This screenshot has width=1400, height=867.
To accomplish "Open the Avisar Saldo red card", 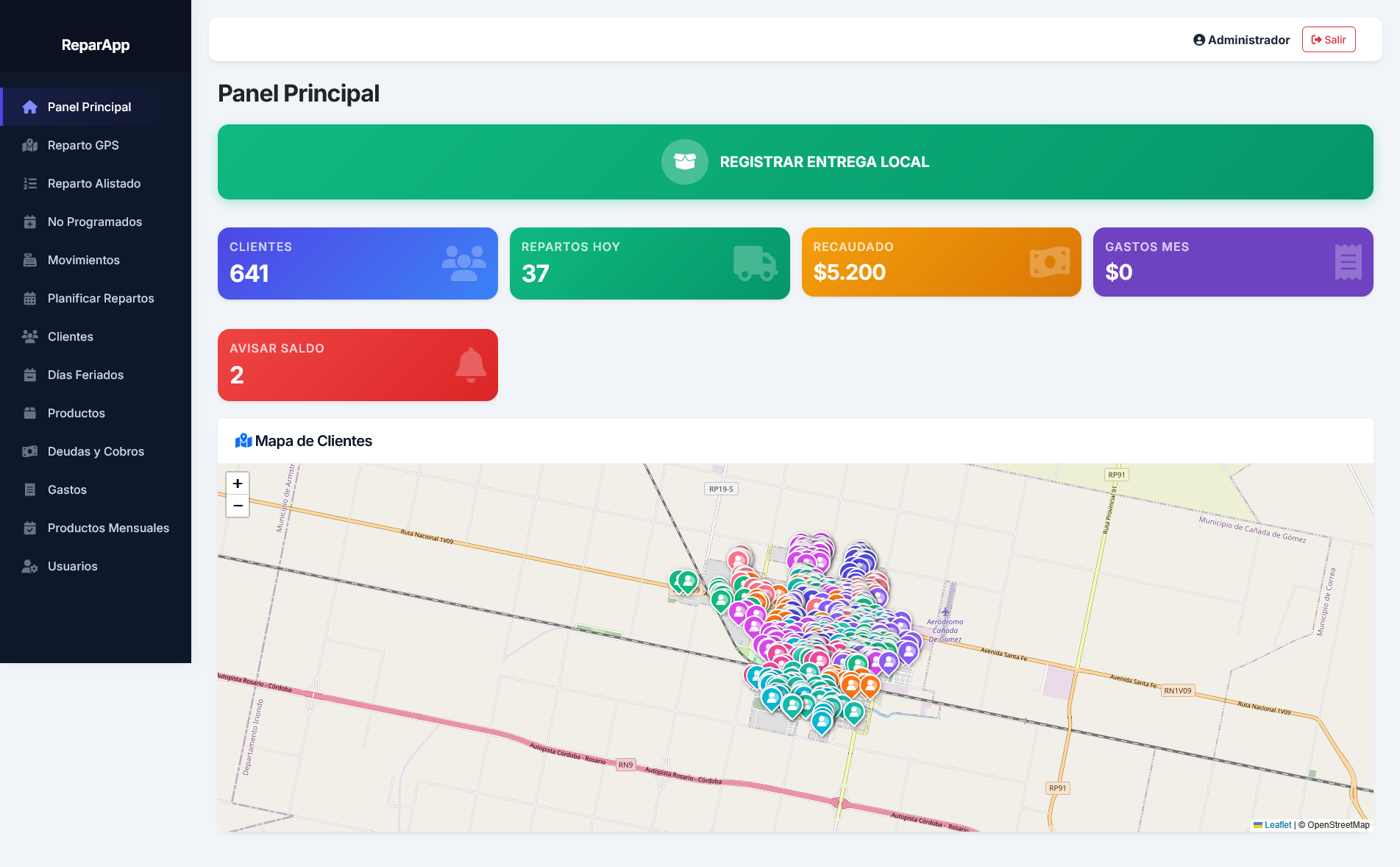I will pyautogui.click(x=358, y=365).
